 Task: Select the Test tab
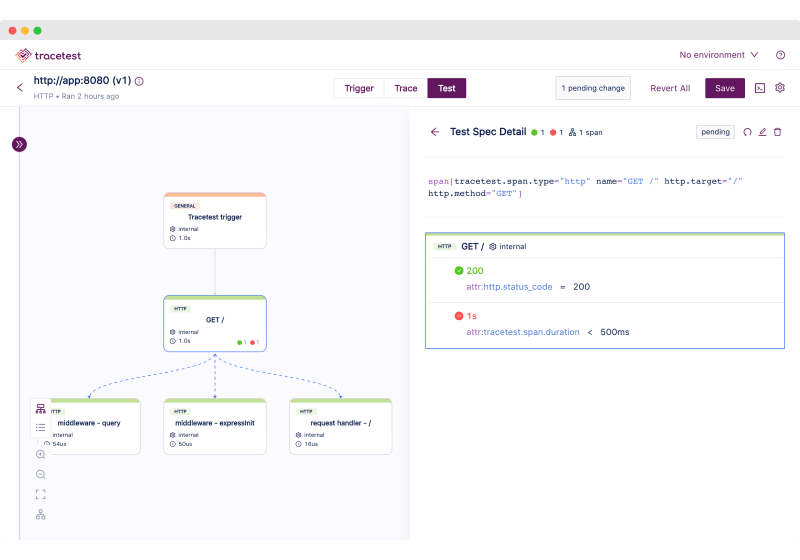point(446,88)
